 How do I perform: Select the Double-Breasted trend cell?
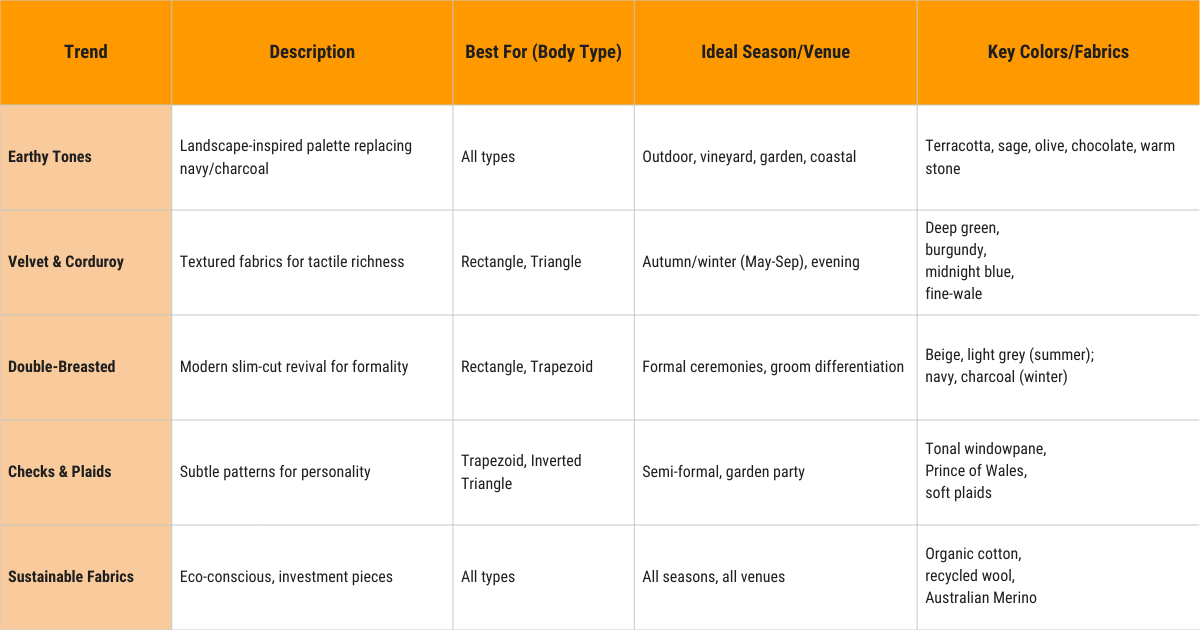click(62, 367)
